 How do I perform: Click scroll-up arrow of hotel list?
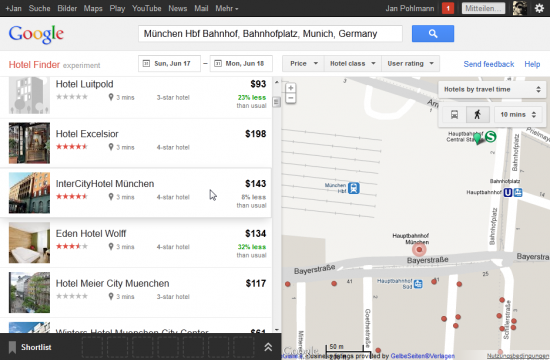pyautogui.click(x=276, y=82)
